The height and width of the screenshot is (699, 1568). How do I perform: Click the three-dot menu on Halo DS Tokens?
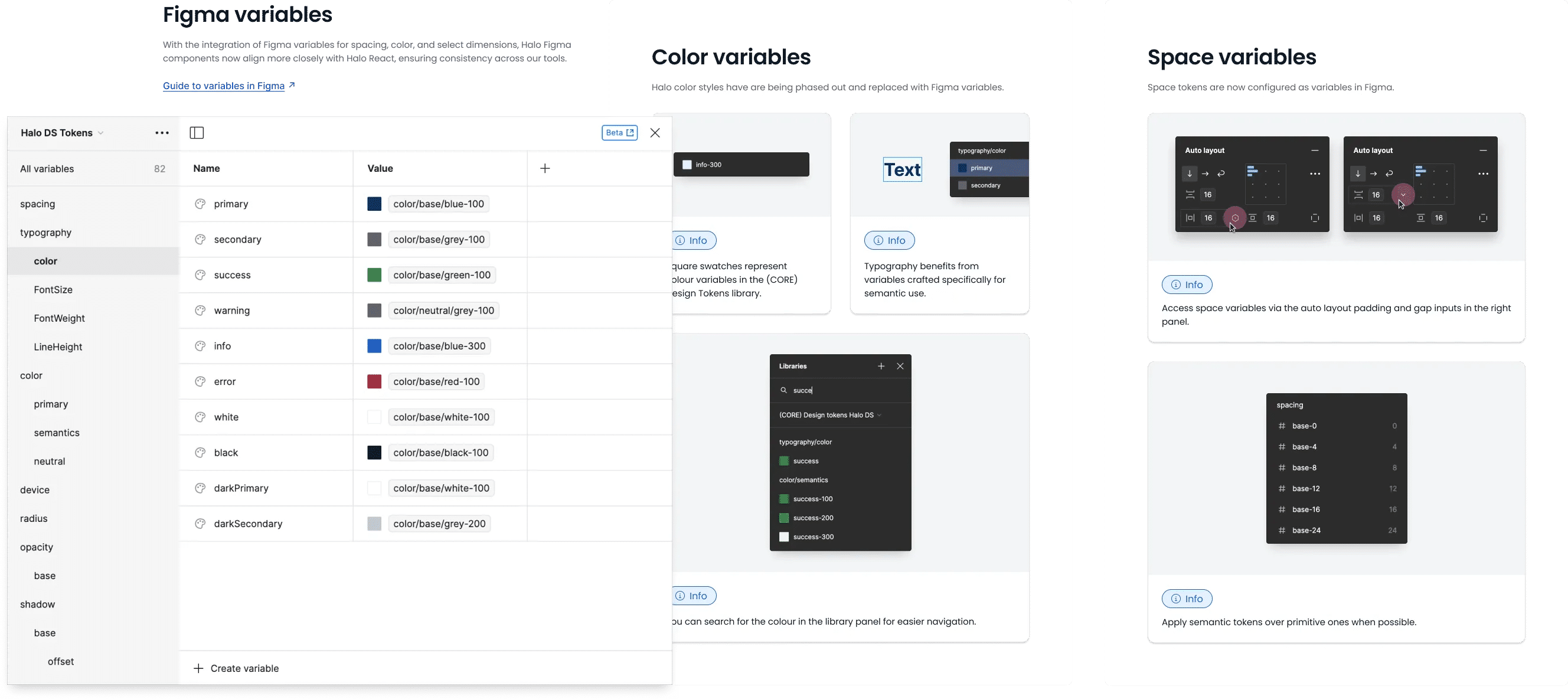pyautogui.click(x=163, y=132)
